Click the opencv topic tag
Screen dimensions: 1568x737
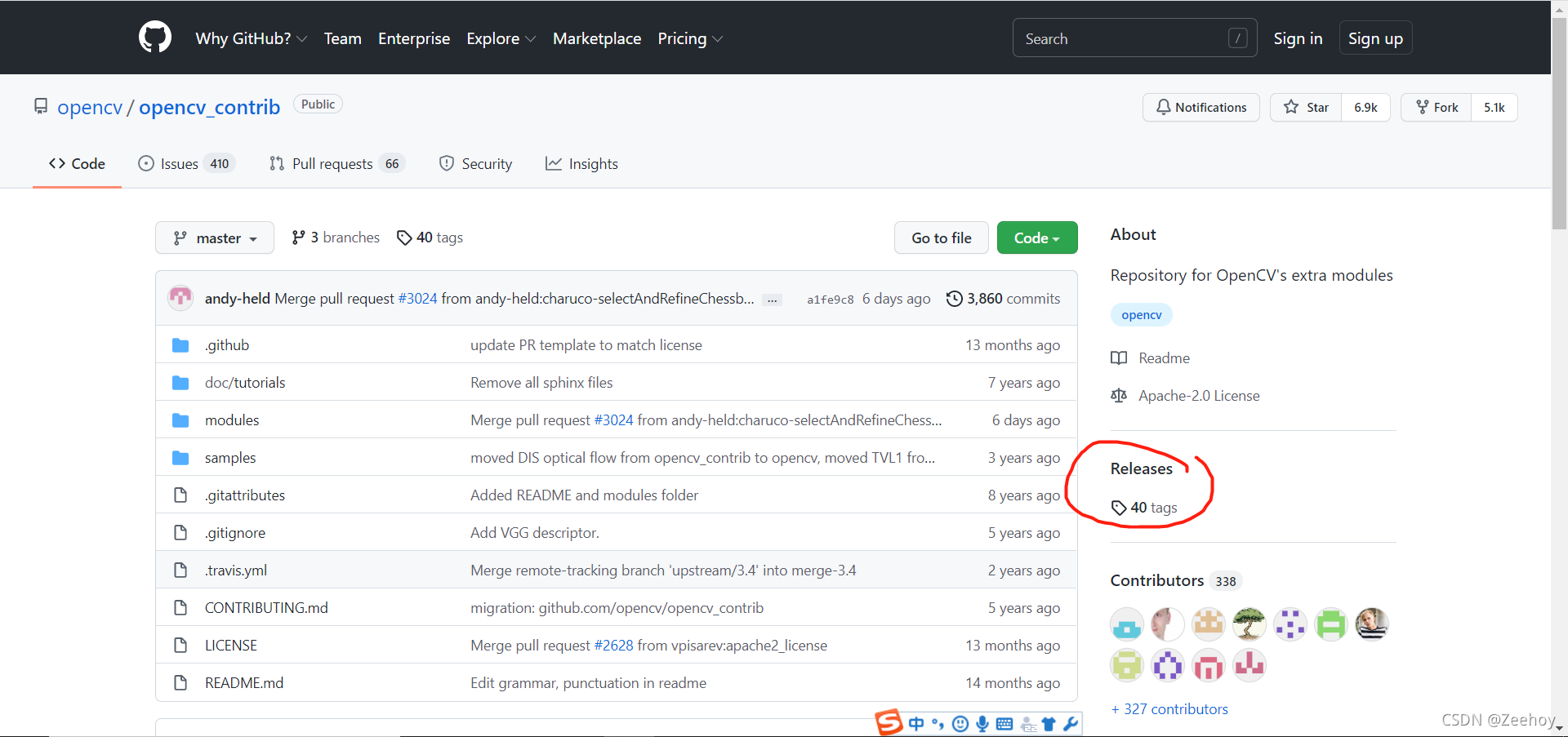coord(1141,315)
